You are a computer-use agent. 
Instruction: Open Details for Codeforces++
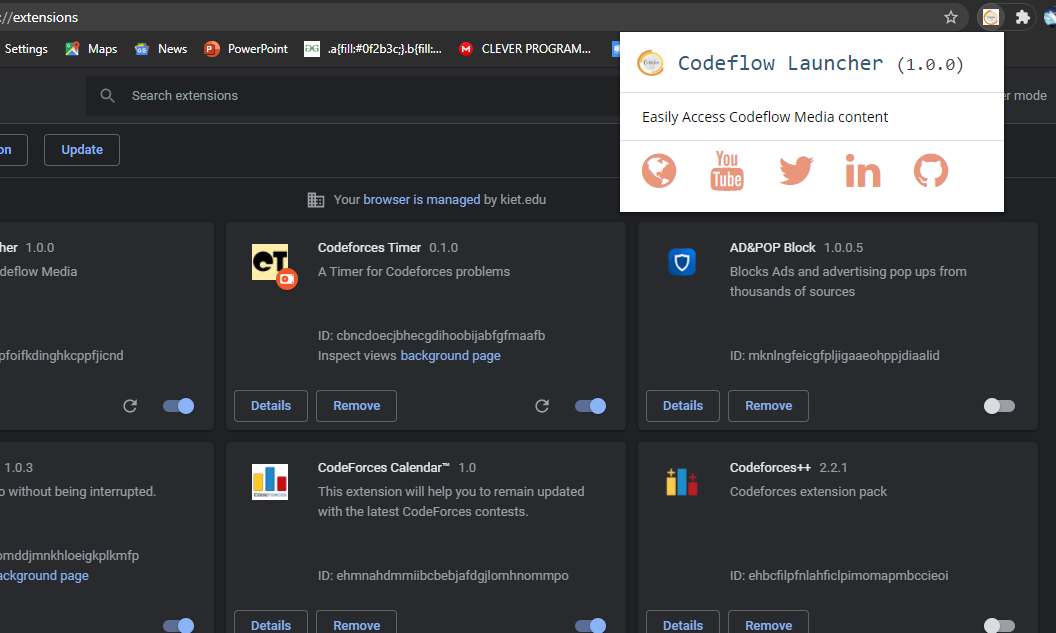pos(683,623)
